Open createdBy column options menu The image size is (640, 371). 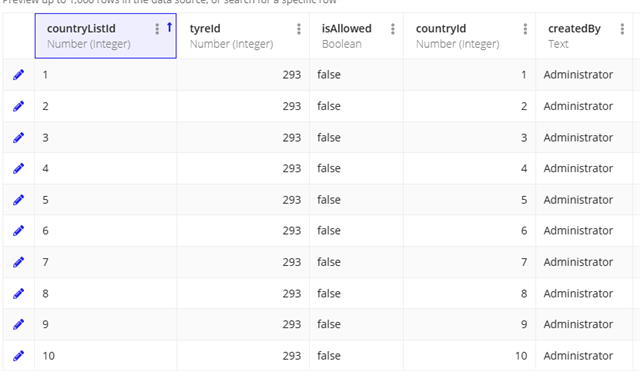622,29
